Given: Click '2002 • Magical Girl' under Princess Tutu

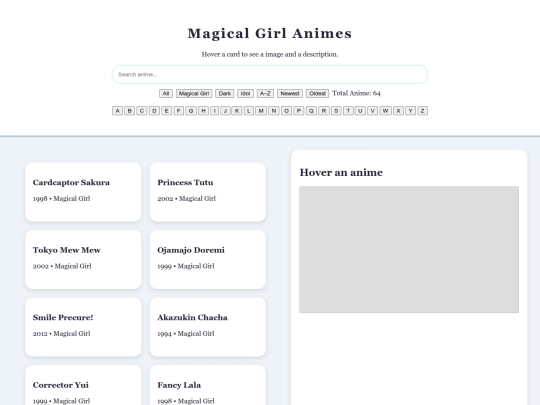Looking at the screenshot, I should point(186,198).
